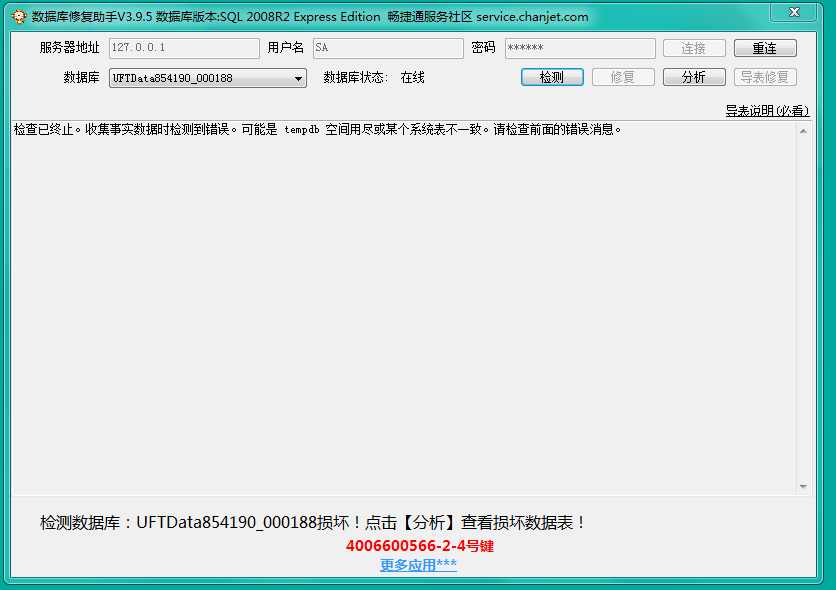
Task: Click the 服务器地址 field 127.0.0.1
Action: [184, 48]
